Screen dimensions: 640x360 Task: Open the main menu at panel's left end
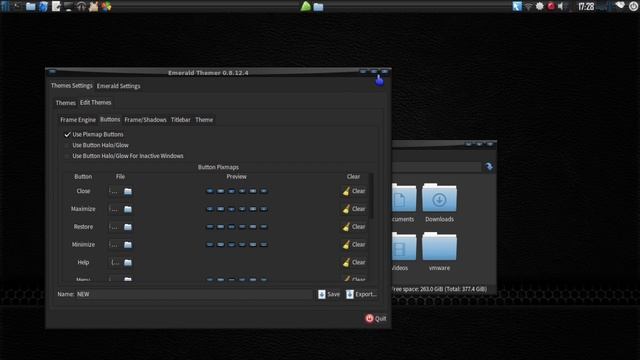tap(5, 6)
